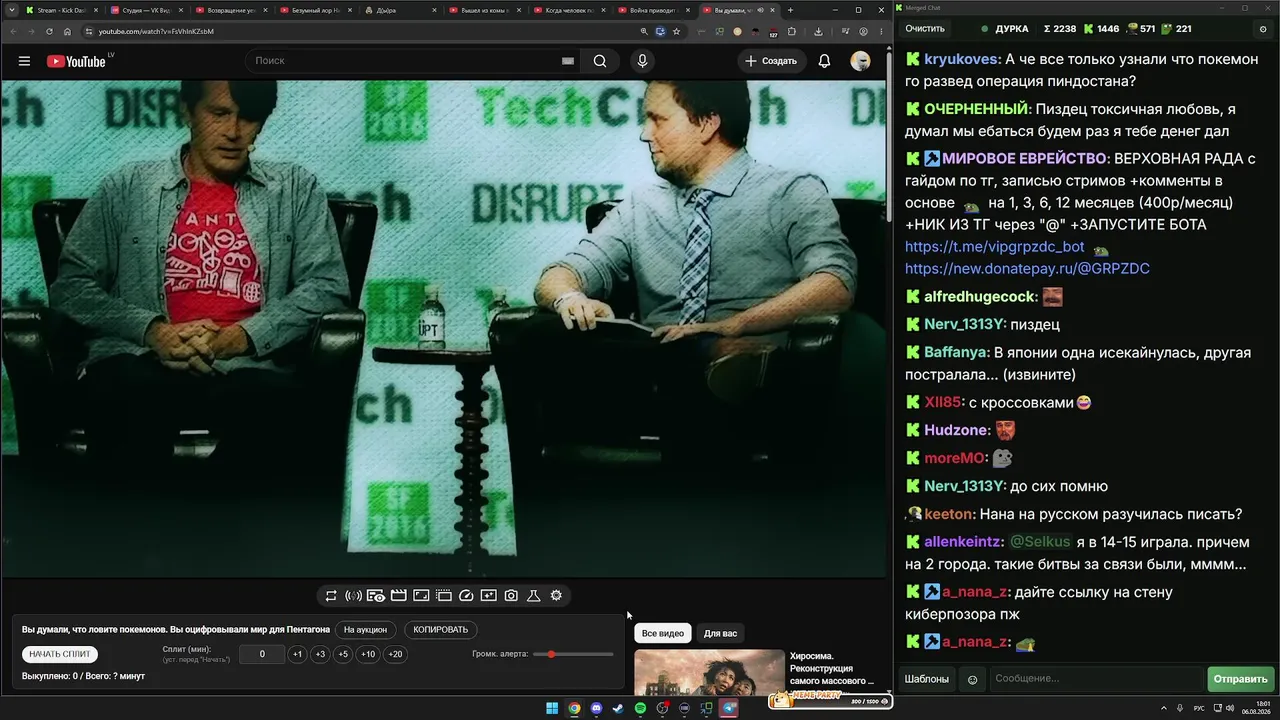Switch to the 'Студия — VK Видео' tab

147,10
